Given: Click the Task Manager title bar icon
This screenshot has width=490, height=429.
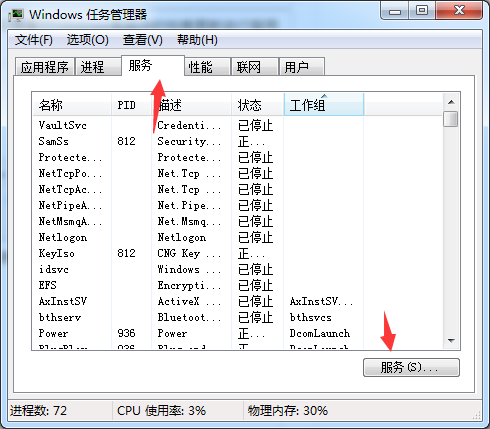Looking at the screenshot, I should coord(17,15).
